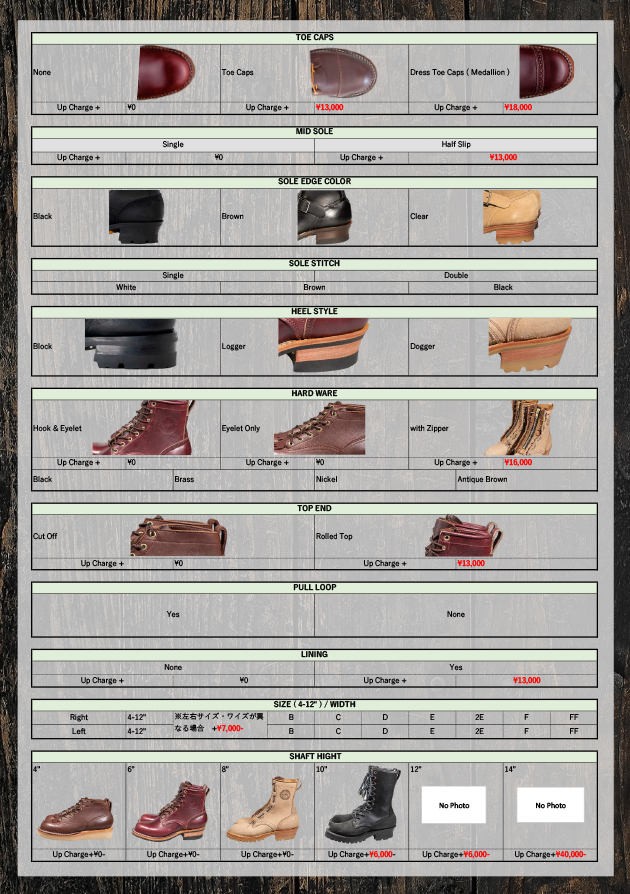The image size is (630, 894).
Task: Select Yes under Pull Loop
Action: [173, 614]
